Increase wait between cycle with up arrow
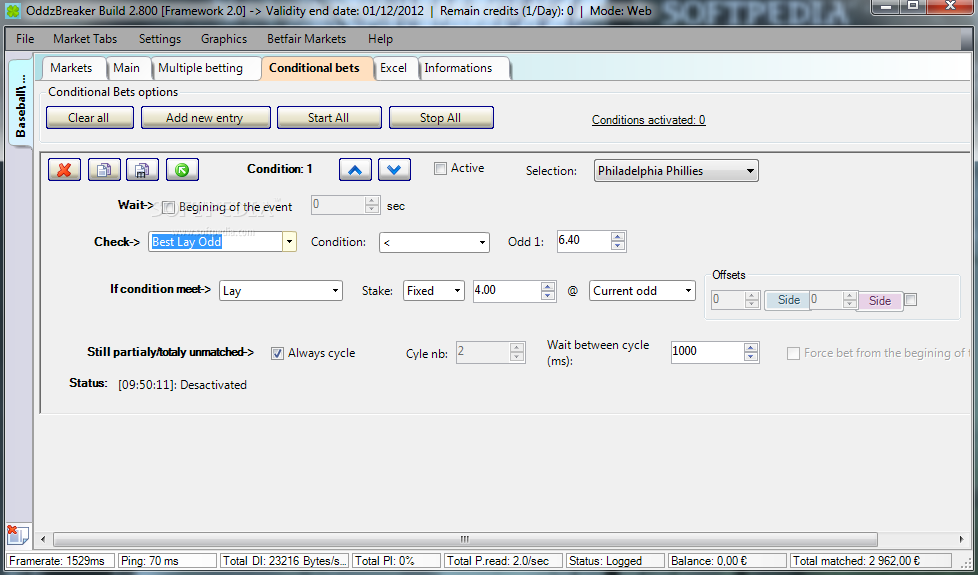 (752, 347)
